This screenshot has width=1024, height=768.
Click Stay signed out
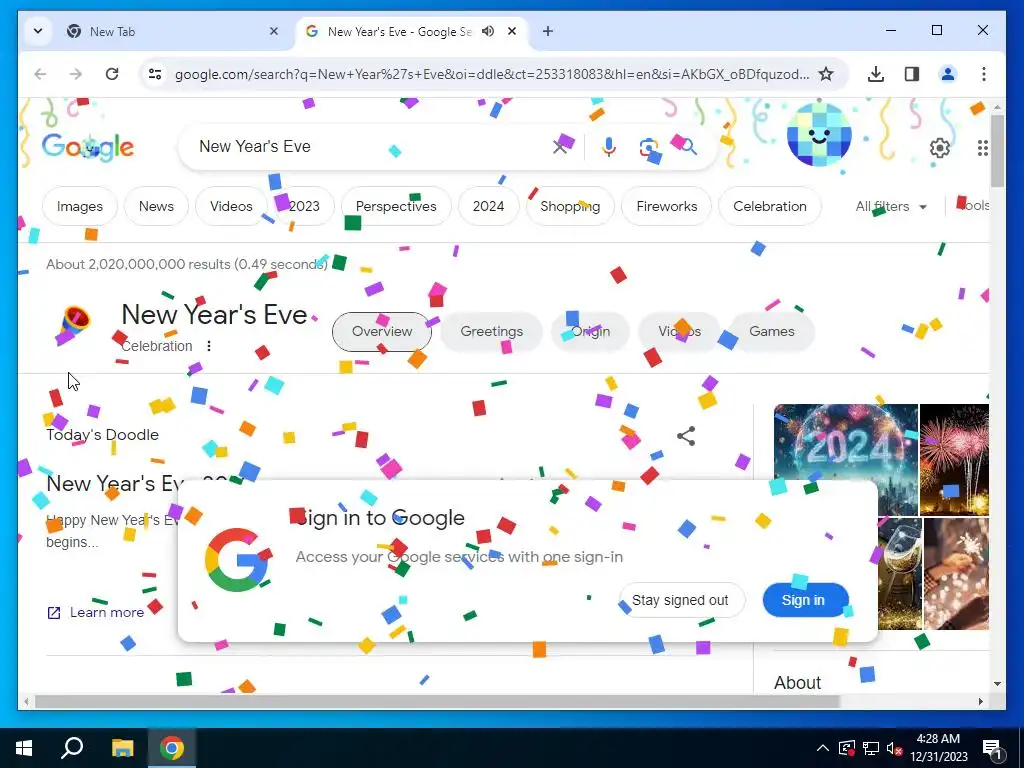680,600
